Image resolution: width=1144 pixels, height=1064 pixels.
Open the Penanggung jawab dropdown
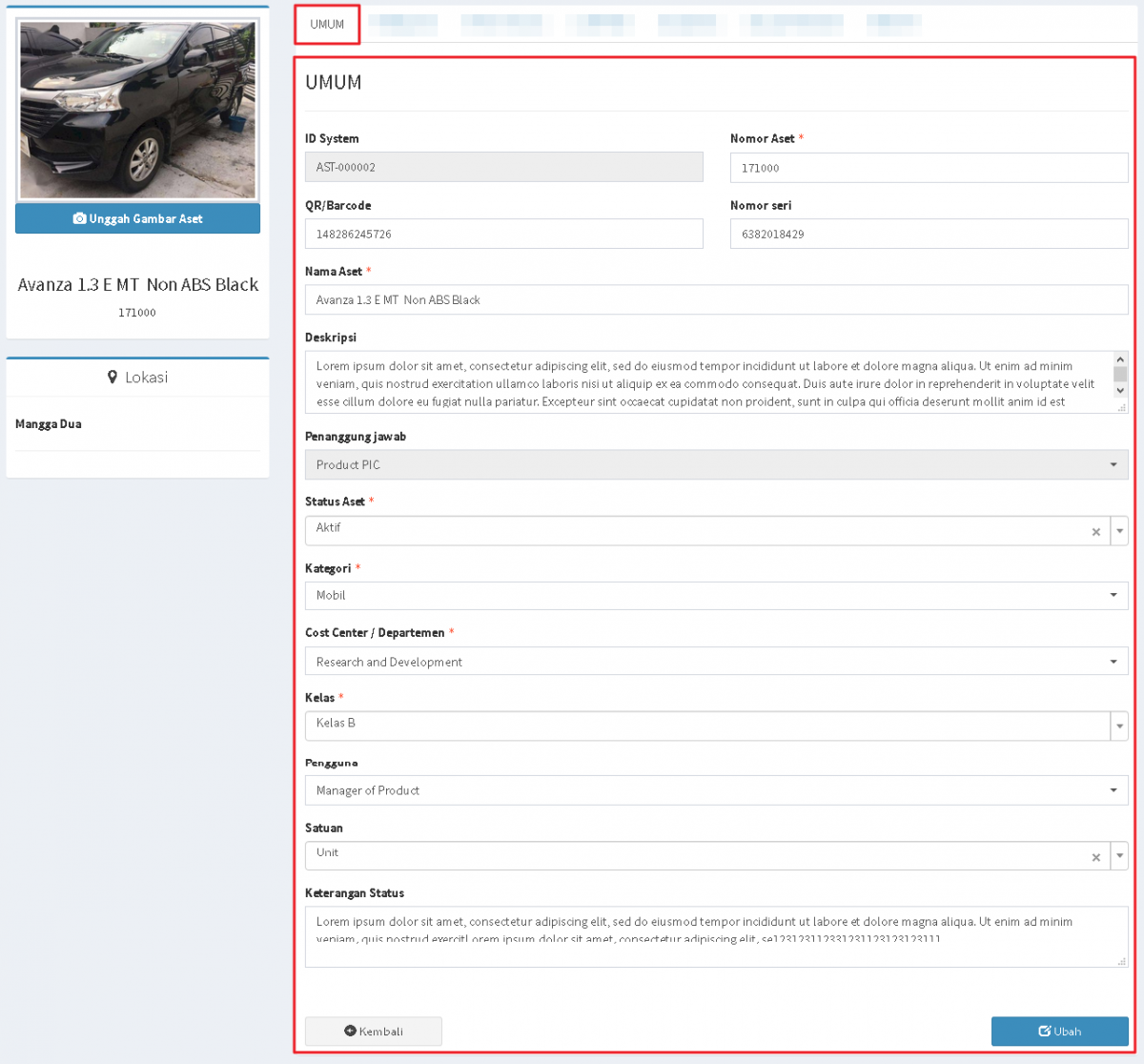pyautogui.click(x=1113, y=464)
